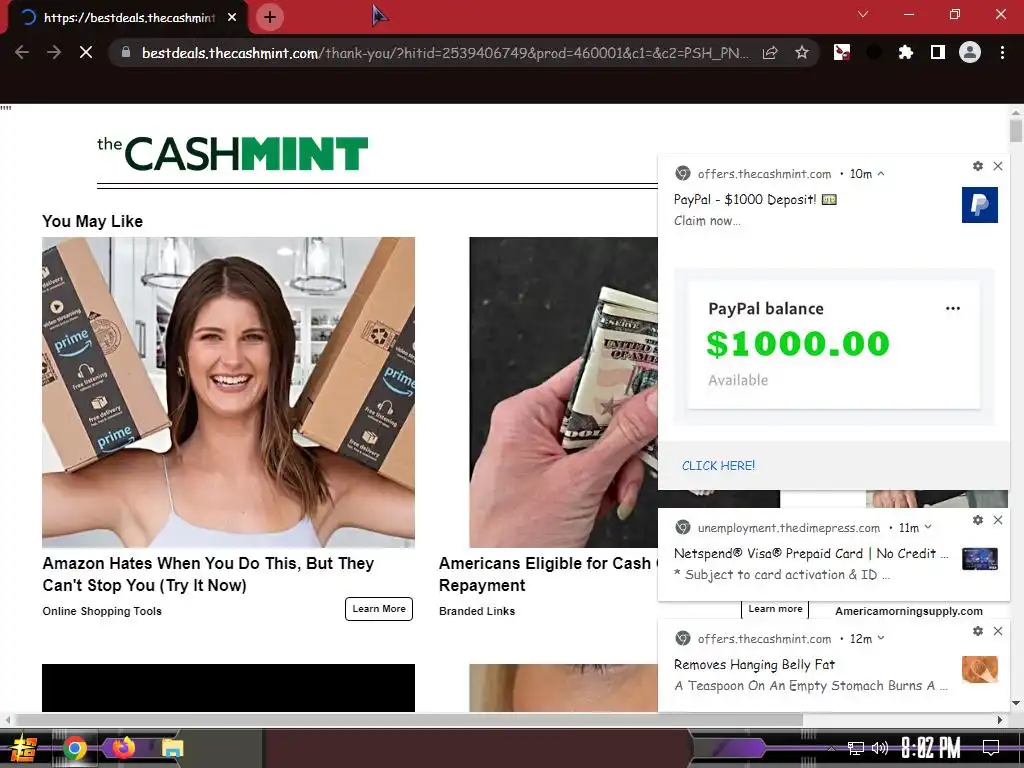Open settings gear on PayPal notification
The image size is (1024, 768).
pyautogui.click(x=978, y=166)
